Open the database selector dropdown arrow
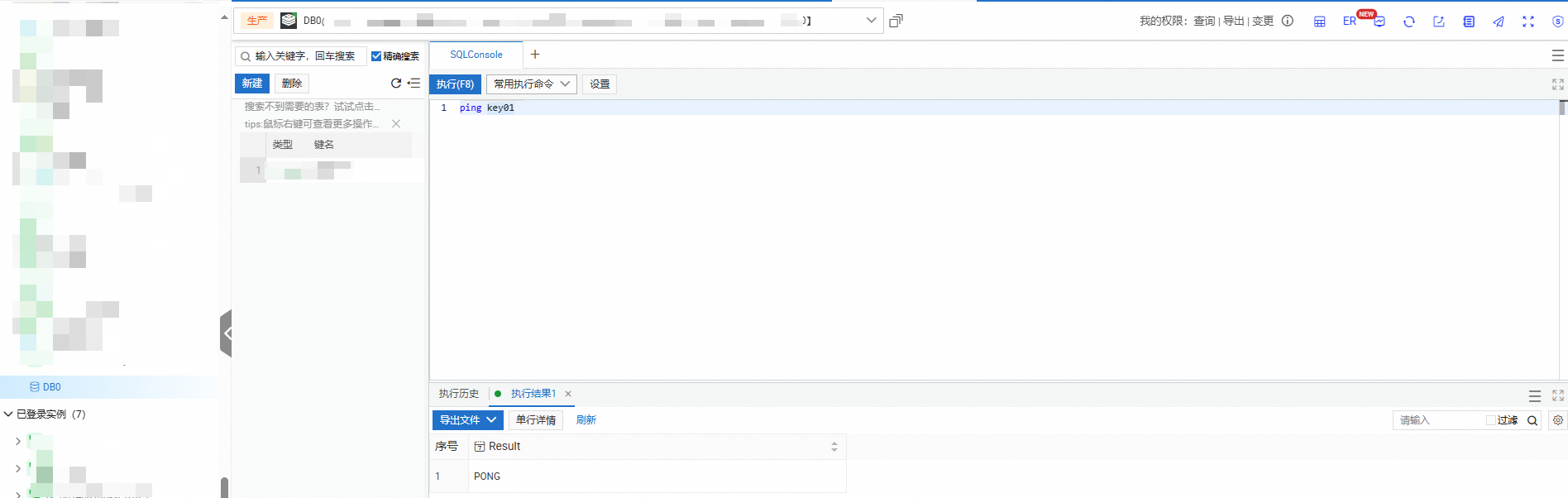The width and height of the screenshot is (1568, 498). [871, 21]
